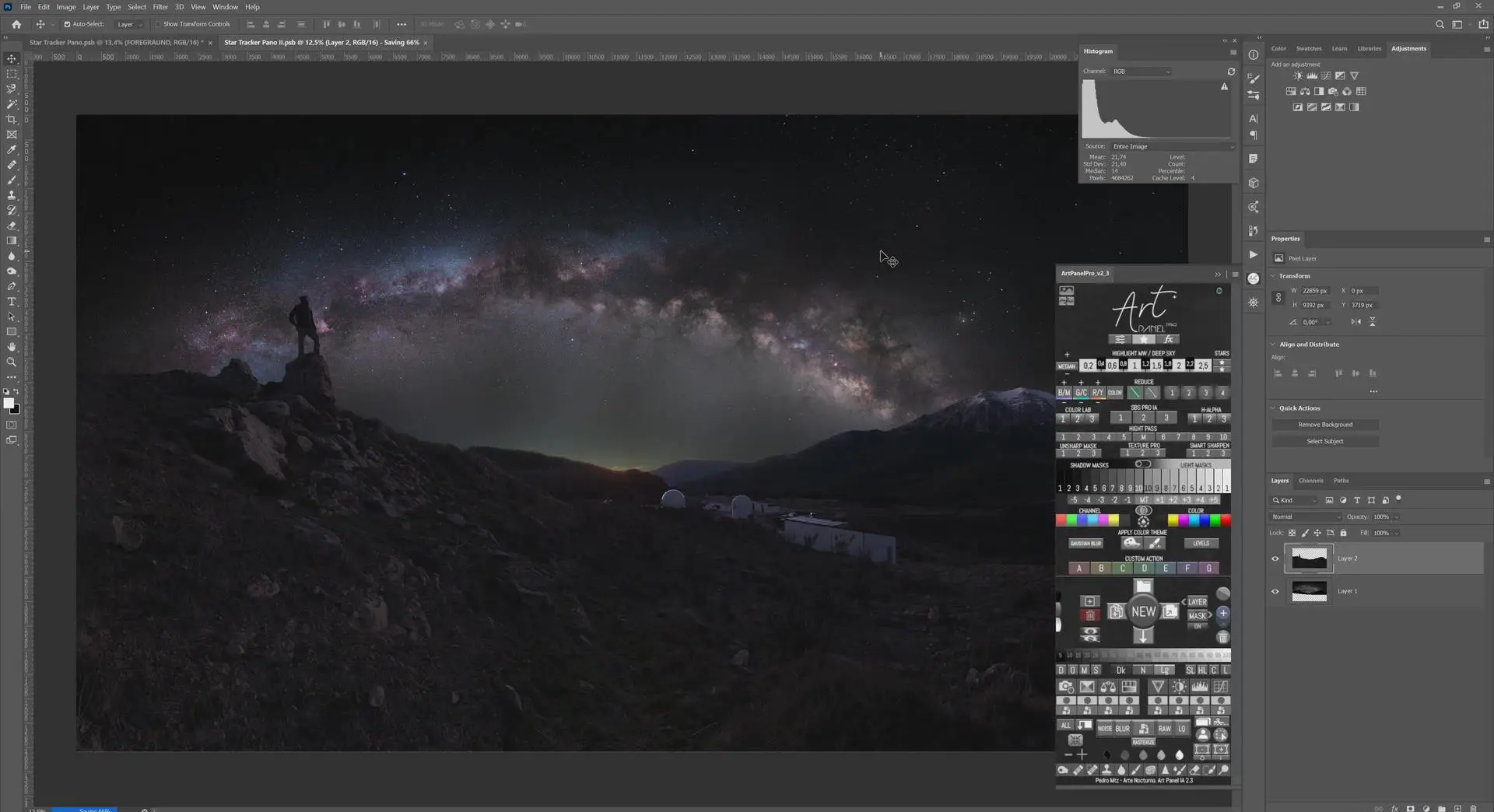This screenshot has width=1494, height=812.
Task: Select the Hand tool
Action: coord(12,347)
